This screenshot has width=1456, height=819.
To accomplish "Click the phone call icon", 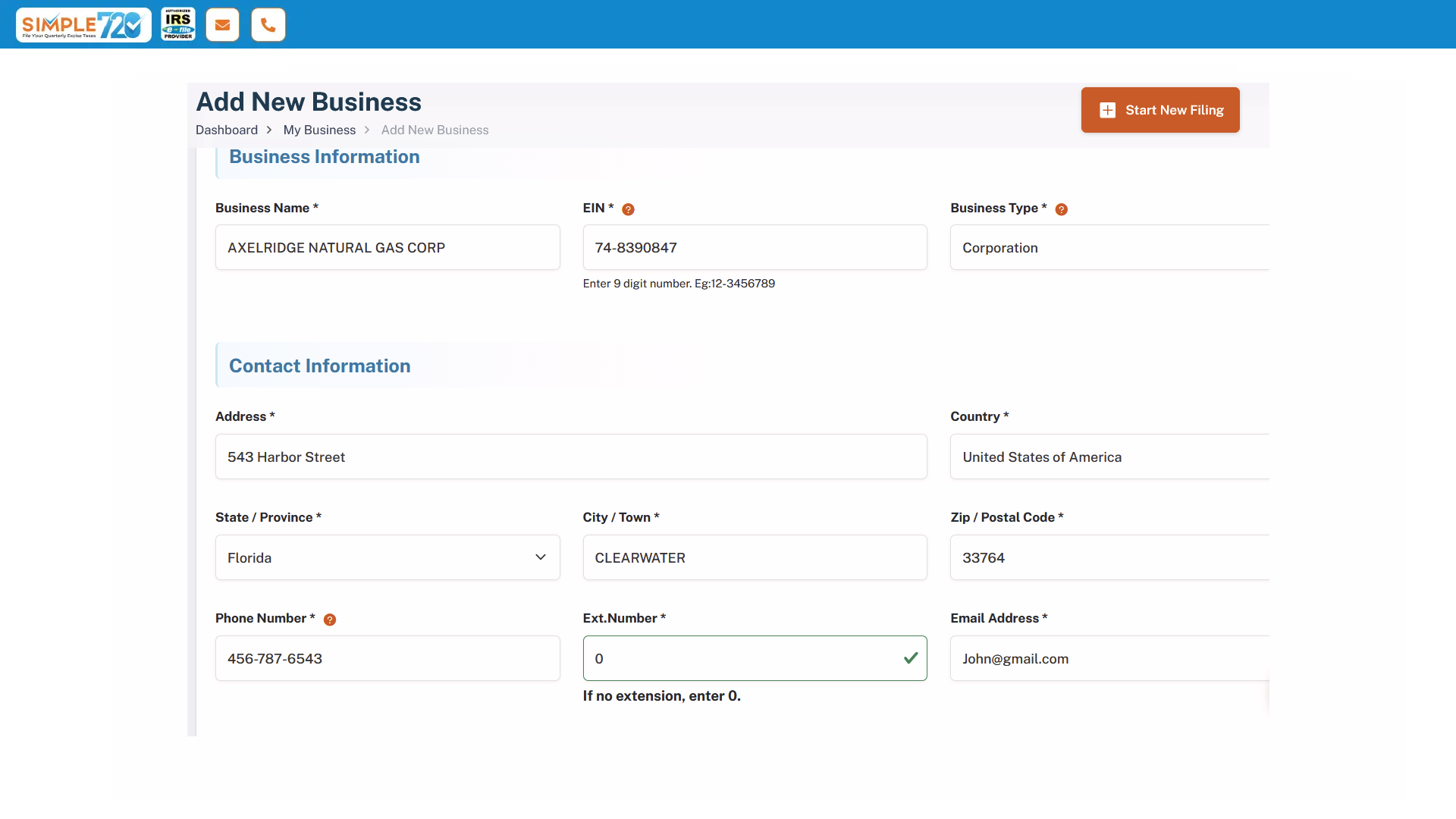I will (x=268, y=25).
